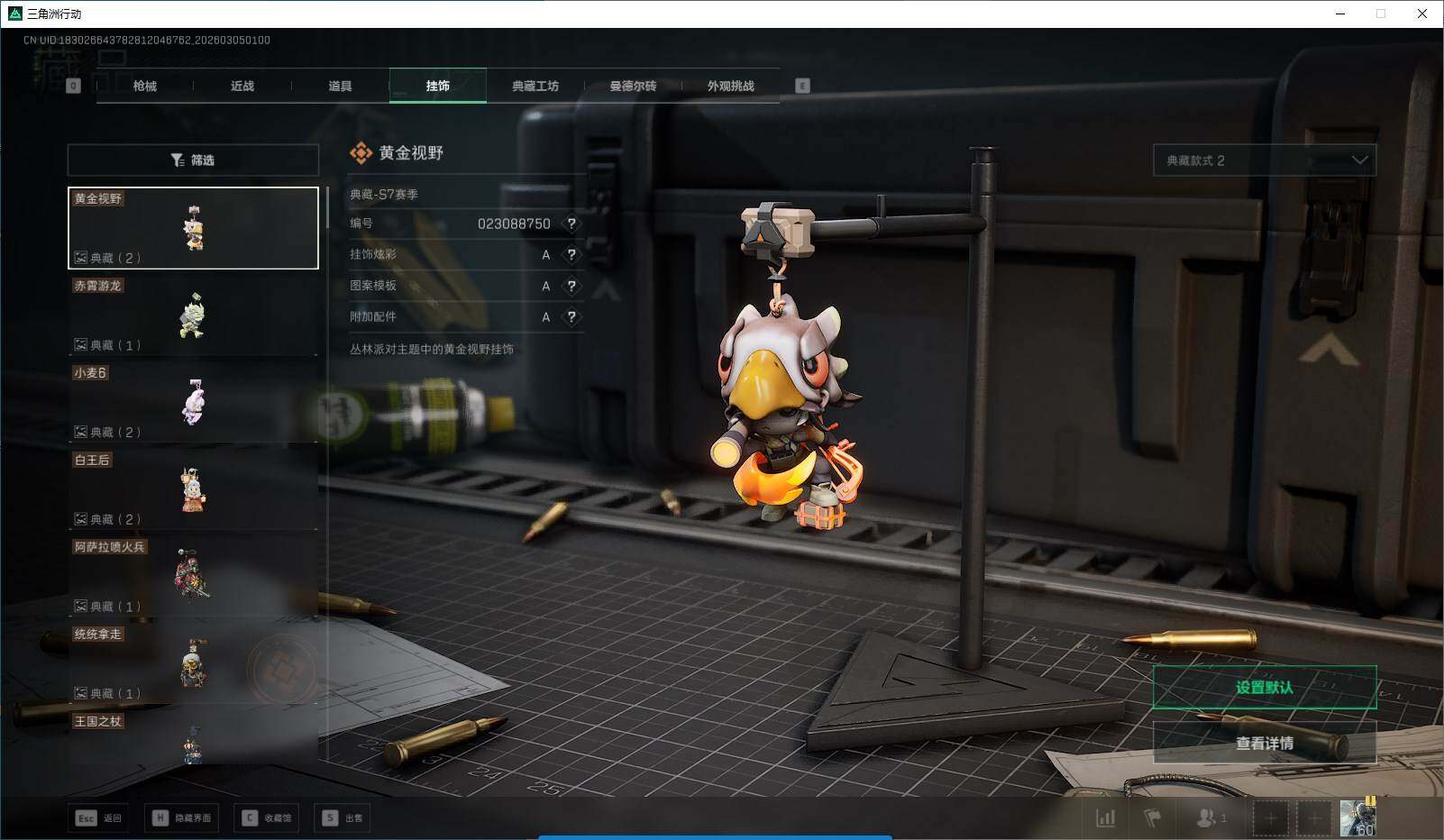Click the help icon next to 编号
1444x840 pixels.
coord(571,224)
